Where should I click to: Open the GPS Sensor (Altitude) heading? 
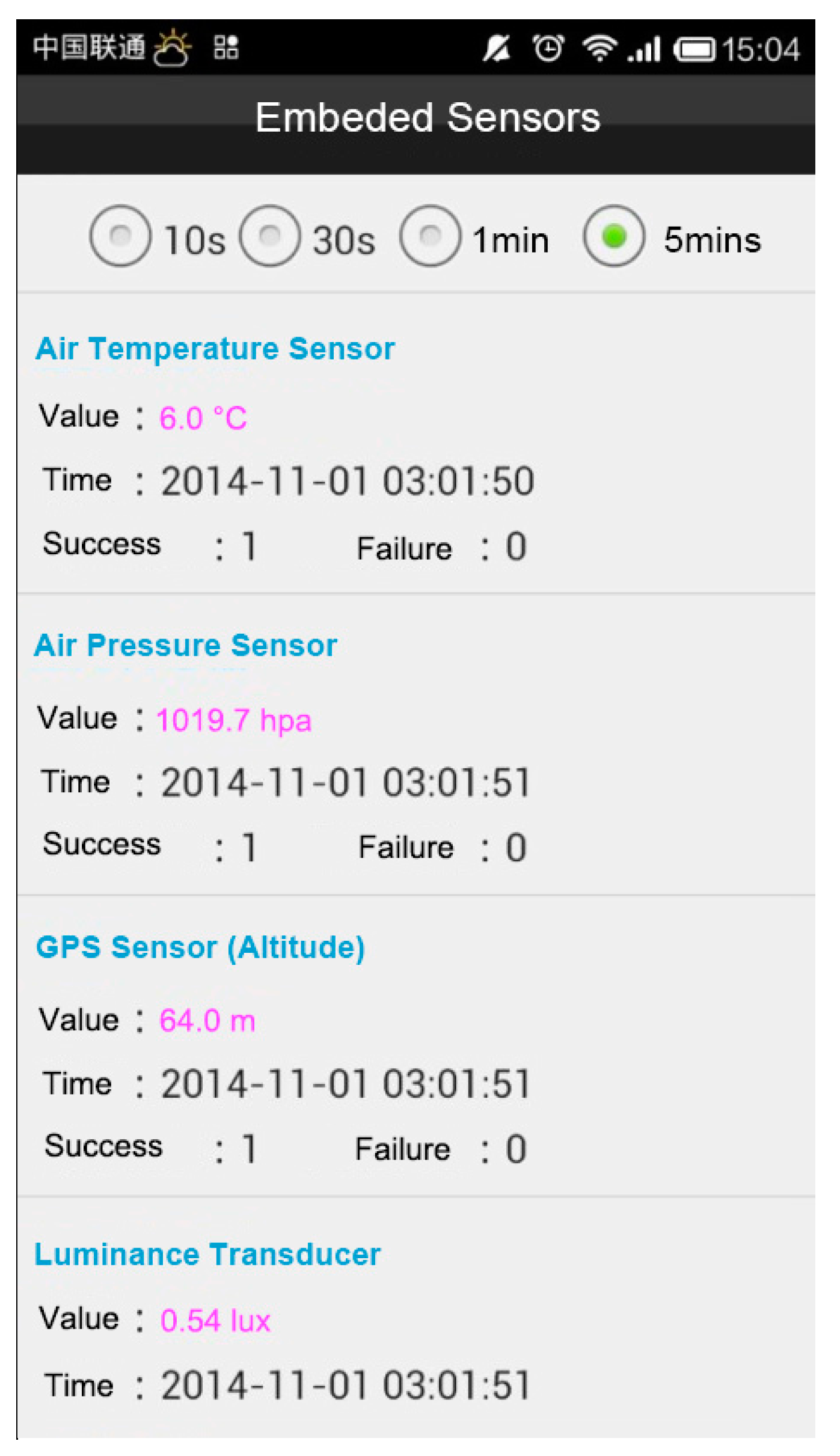[200, 947]
